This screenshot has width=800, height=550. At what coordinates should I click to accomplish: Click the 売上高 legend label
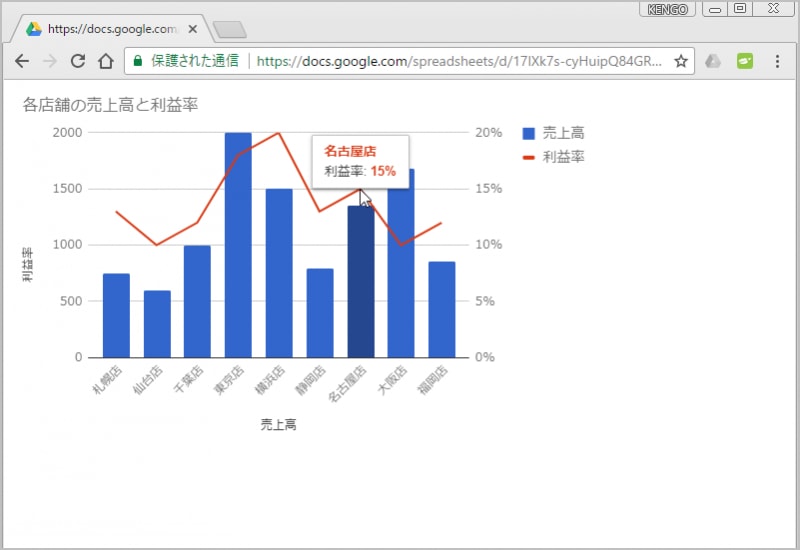563,133
